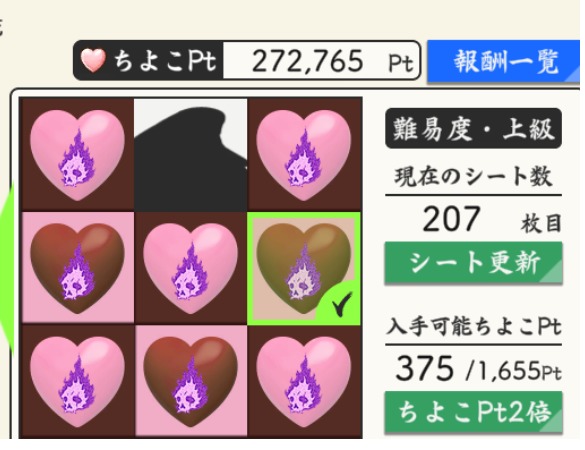Screen dimensions: 585x450
Task: Open the 報酬一覧 rewards list
Action: tap(506, 61)
